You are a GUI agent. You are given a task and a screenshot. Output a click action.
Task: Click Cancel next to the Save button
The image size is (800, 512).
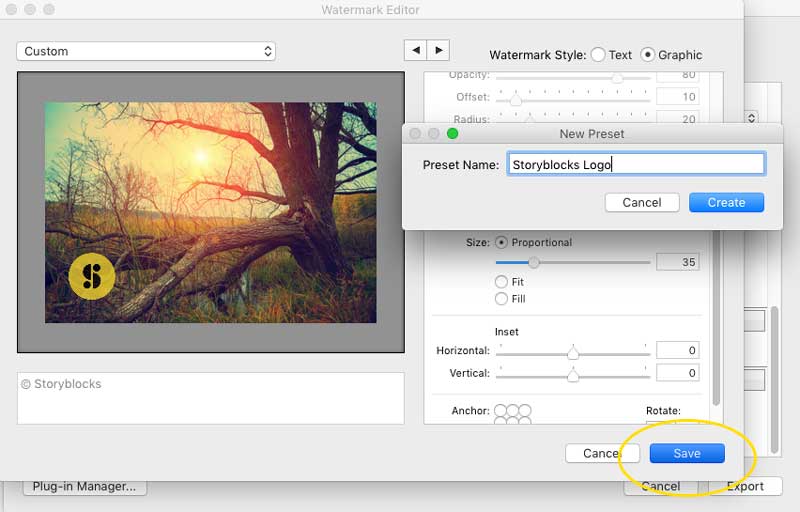[602, 453]
